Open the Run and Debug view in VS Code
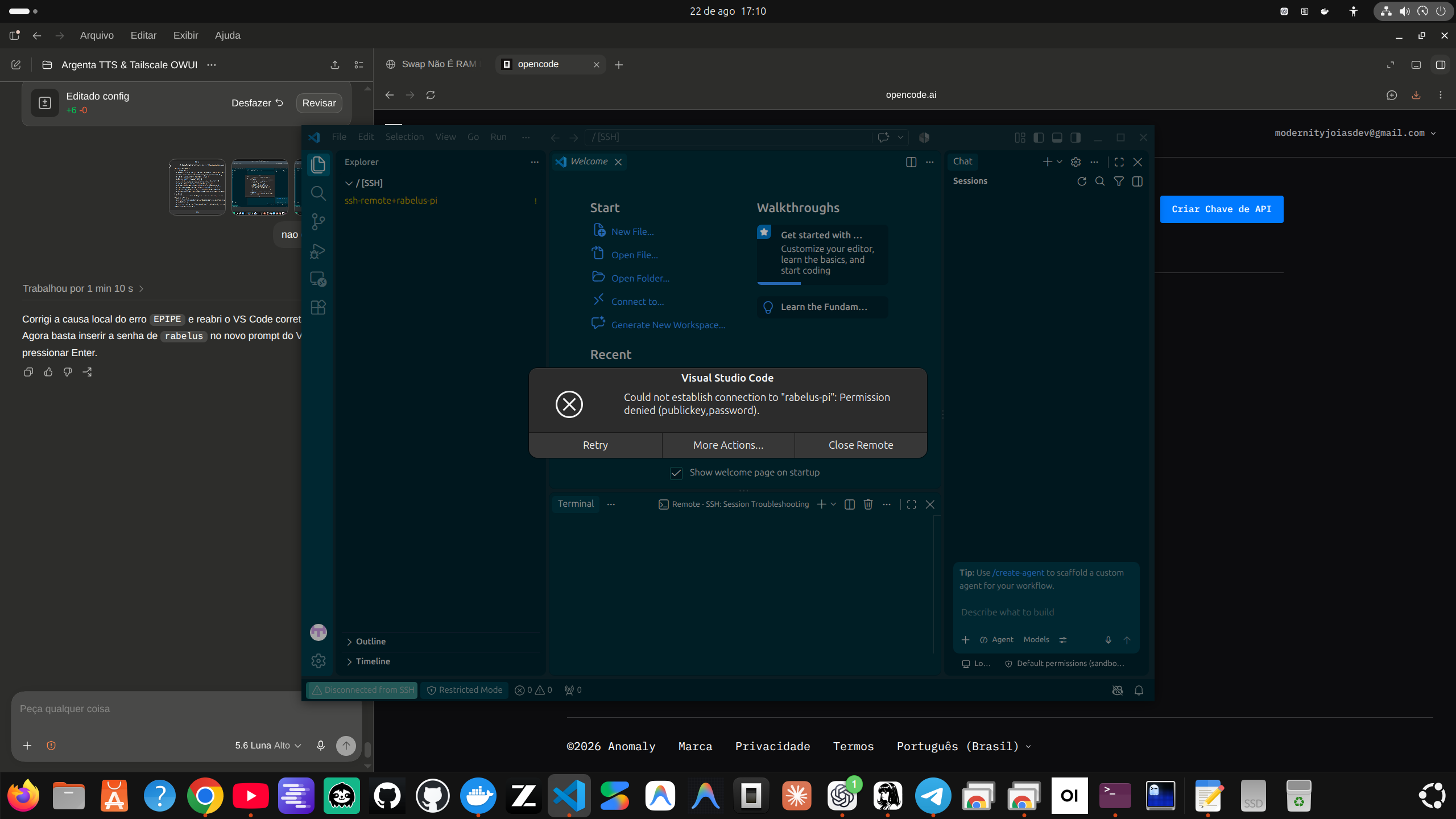 318,251
